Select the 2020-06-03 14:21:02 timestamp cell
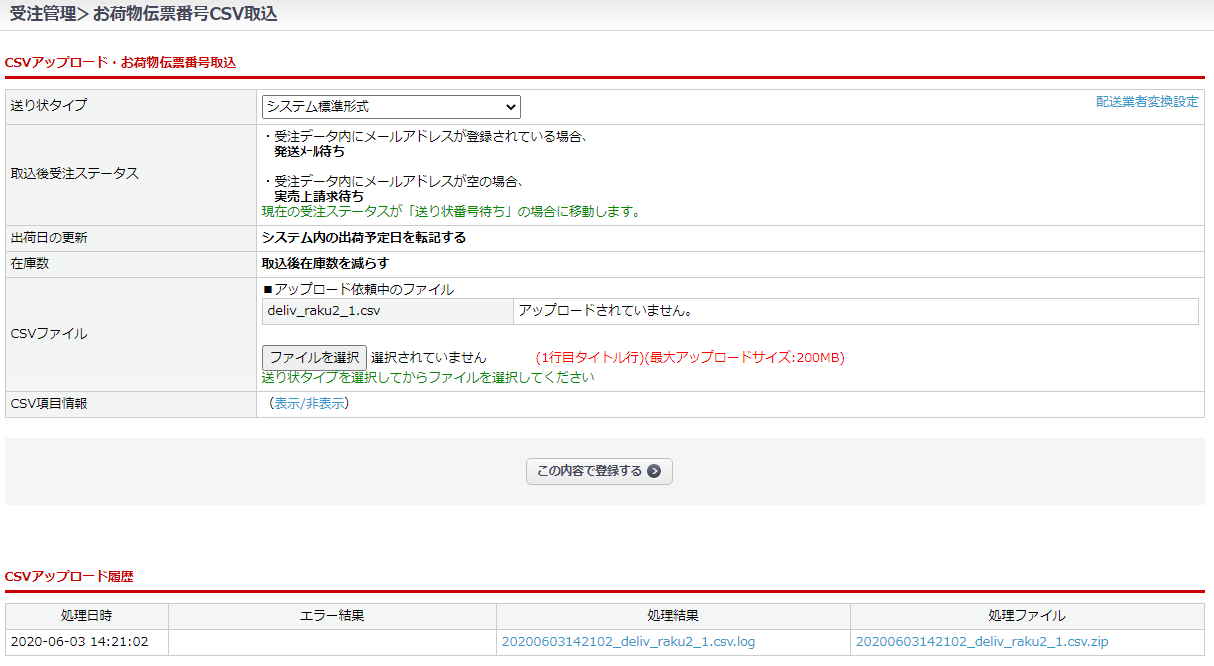Screen dimensions: 1214x666 (79, 642)
